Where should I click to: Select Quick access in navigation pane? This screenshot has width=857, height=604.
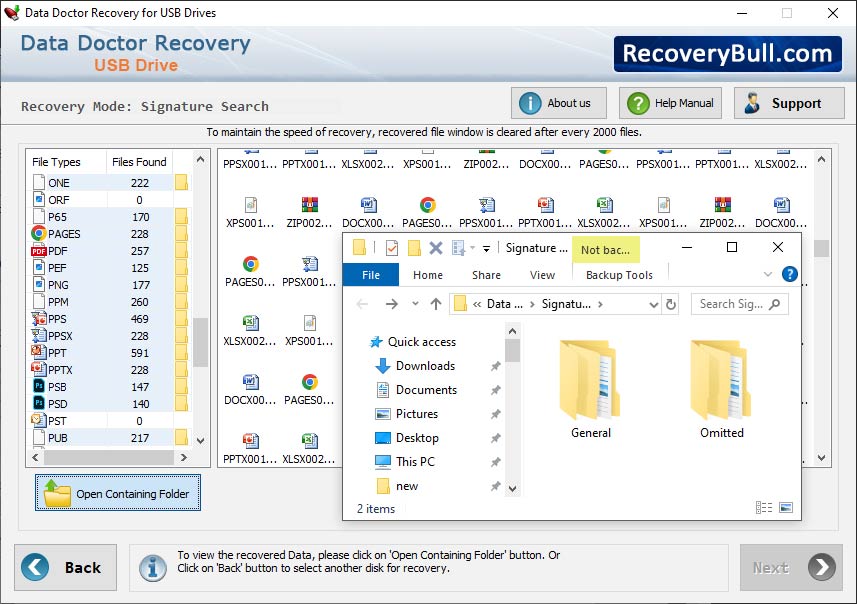(413, 342)
